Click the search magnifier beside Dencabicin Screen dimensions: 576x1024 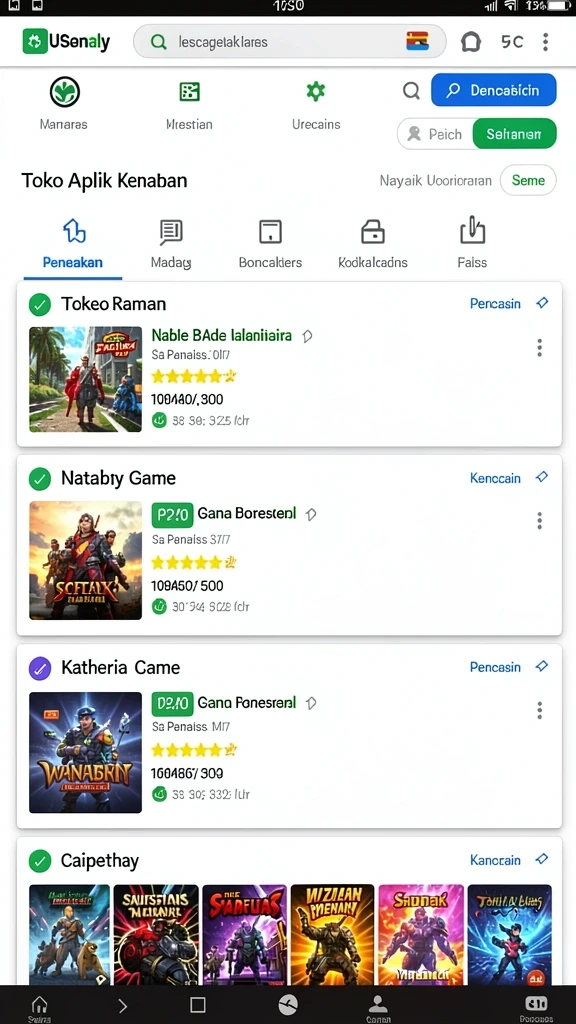tap(411, 90)
